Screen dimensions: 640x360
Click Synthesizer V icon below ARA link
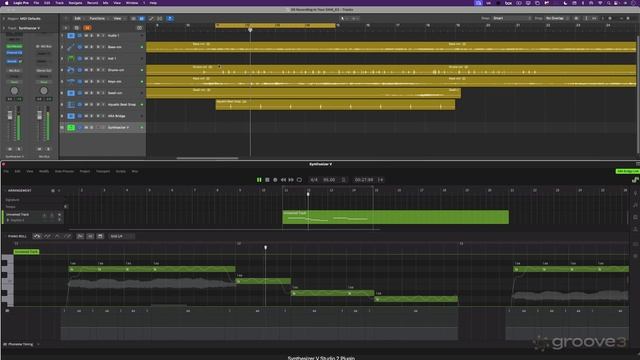coord(635,180)
